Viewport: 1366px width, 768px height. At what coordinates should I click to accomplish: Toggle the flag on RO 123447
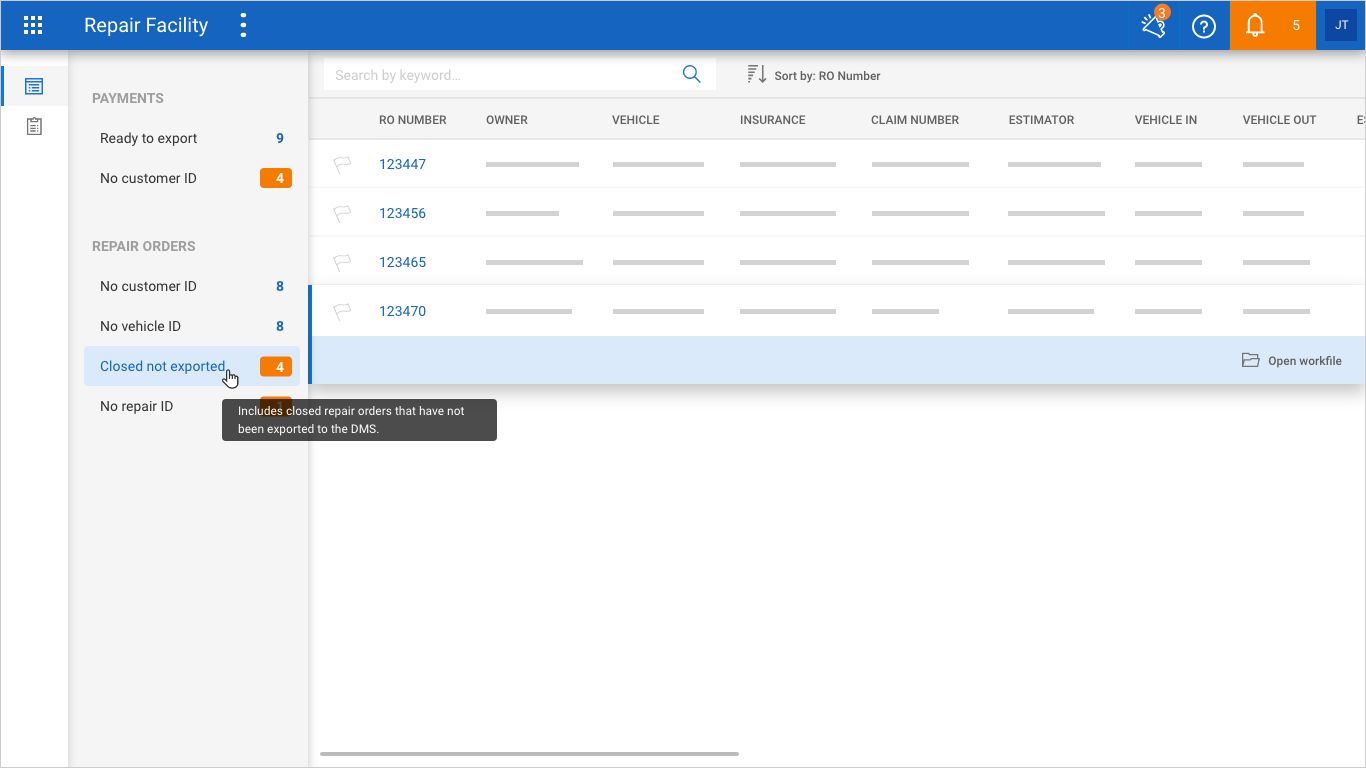point(342,165)
